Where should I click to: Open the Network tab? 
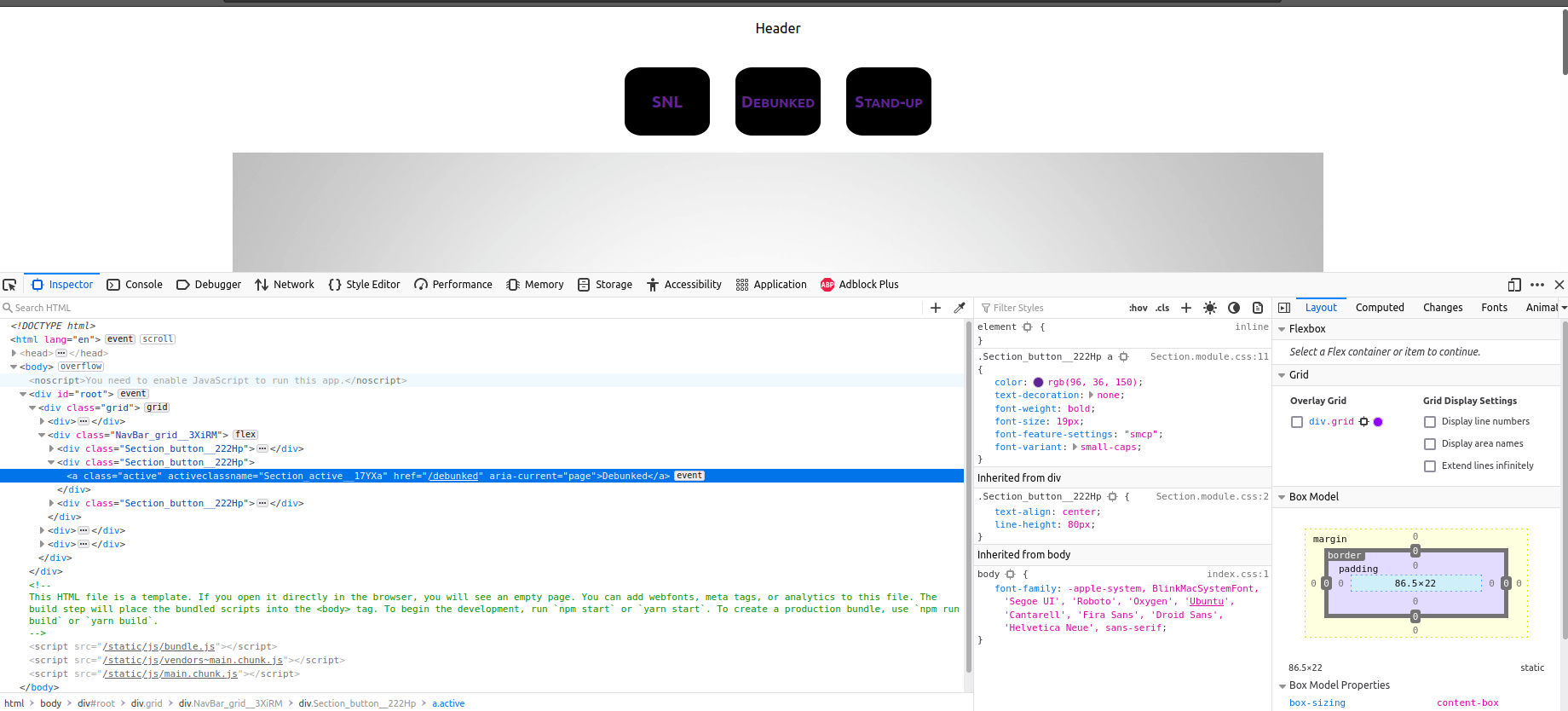(285, 285)
